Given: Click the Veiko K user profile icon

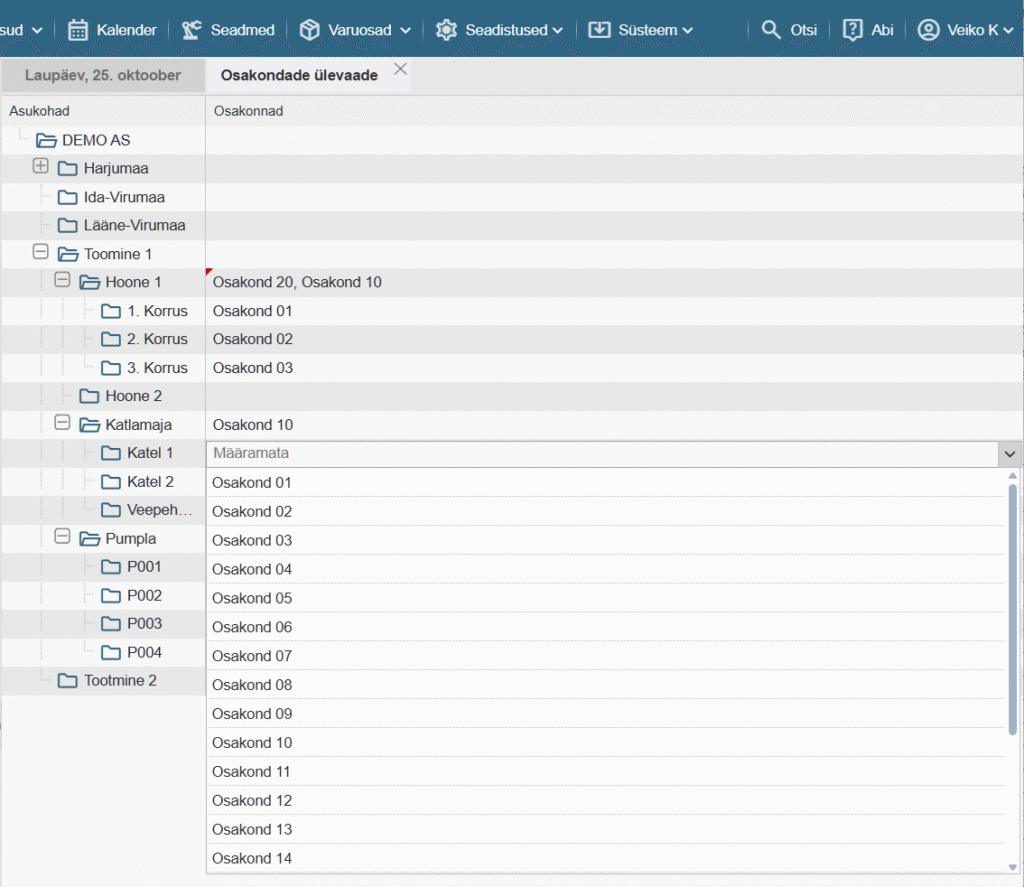Looking at the screenshot, I should [x=928, y=30].
